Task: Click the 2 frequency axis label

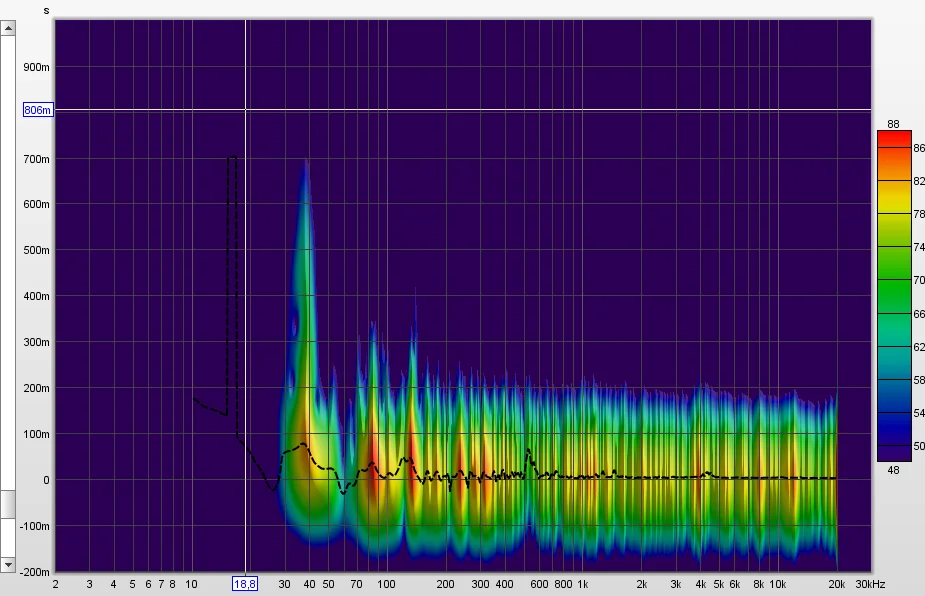Action: point(55,584)
